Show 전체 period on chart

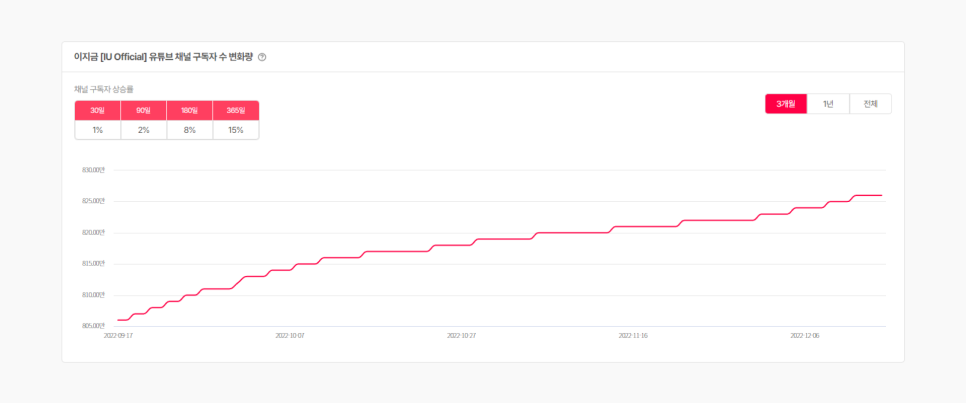[x=871, y=104]
